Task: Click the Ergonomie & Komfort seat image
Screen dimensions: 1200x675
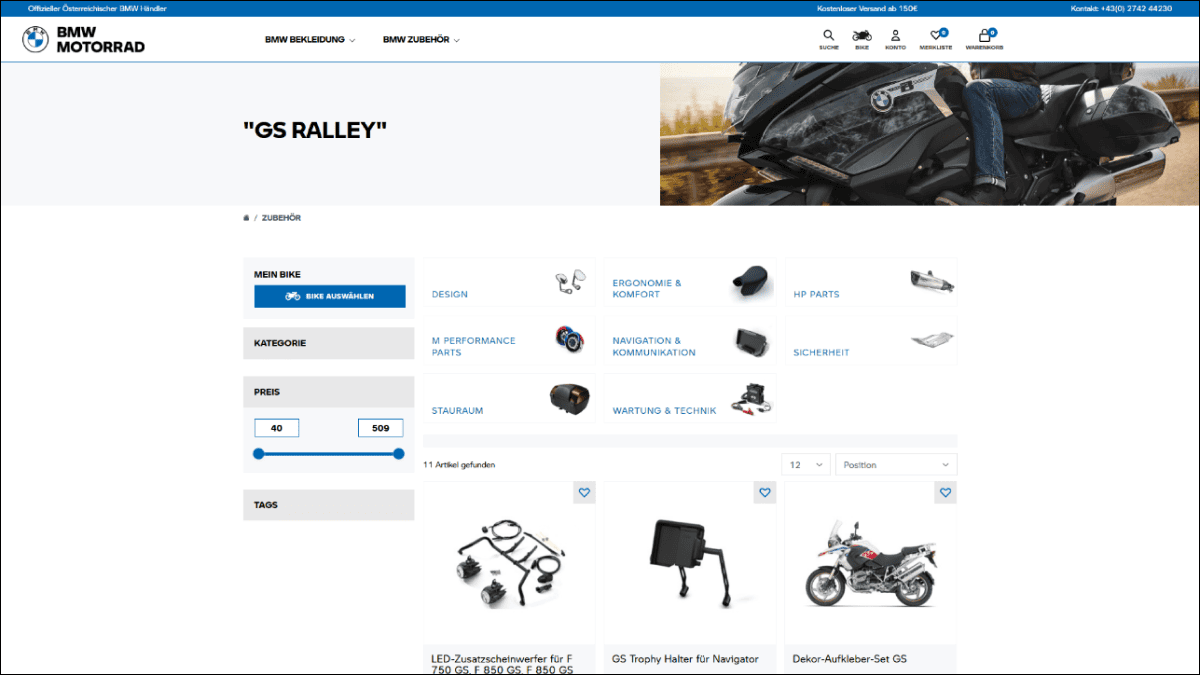Action: (752, 283)
